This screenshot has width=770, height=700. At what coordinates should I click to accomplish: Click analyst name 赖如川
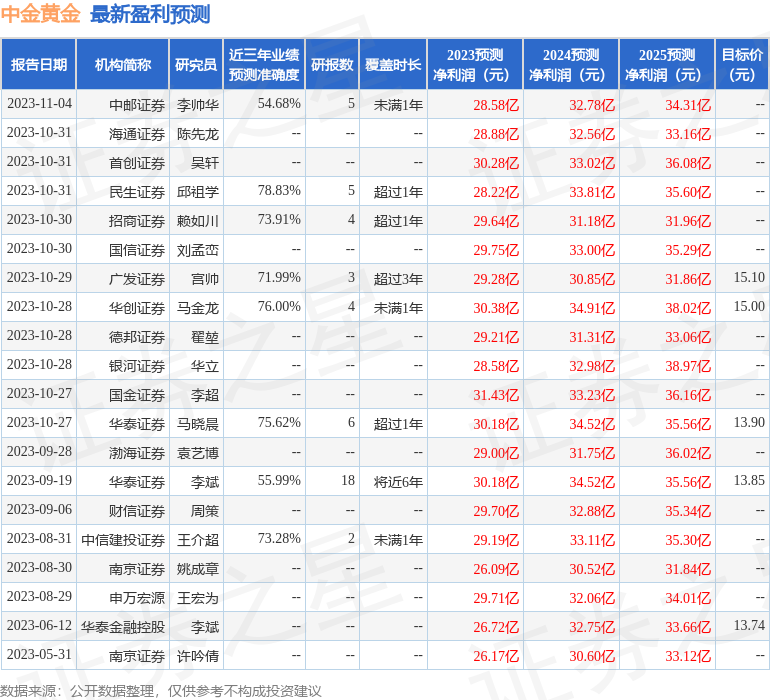[197, 221]
